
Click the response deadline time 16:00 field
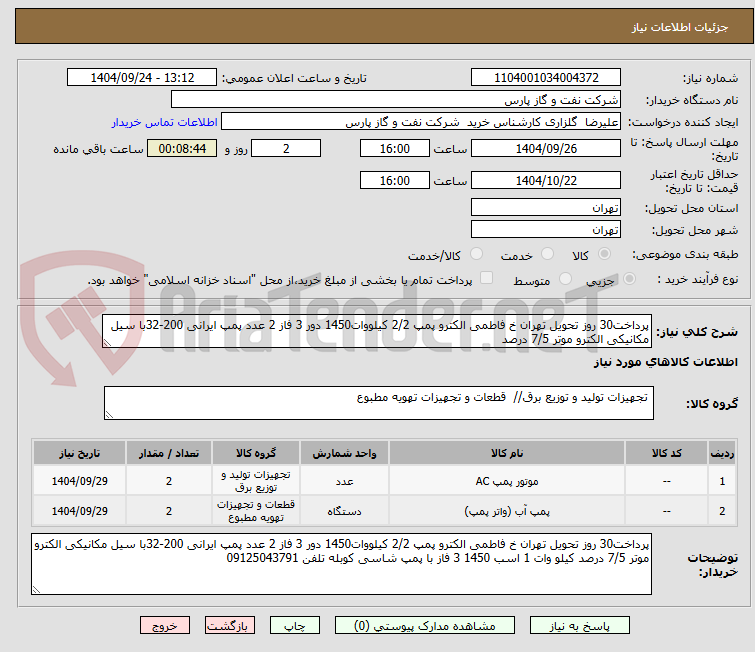coord(394,148)
